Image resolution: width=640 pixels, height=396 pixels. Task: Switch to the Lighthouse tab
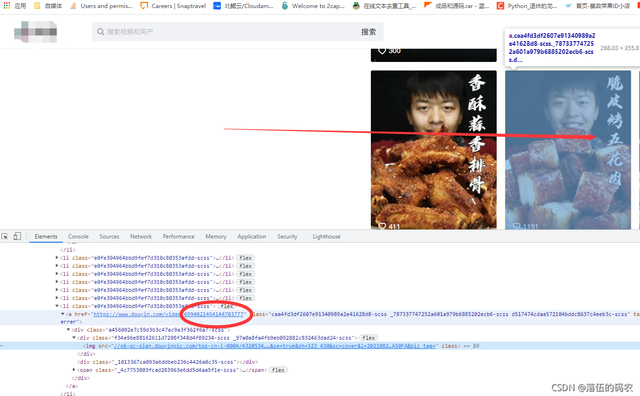327,236
